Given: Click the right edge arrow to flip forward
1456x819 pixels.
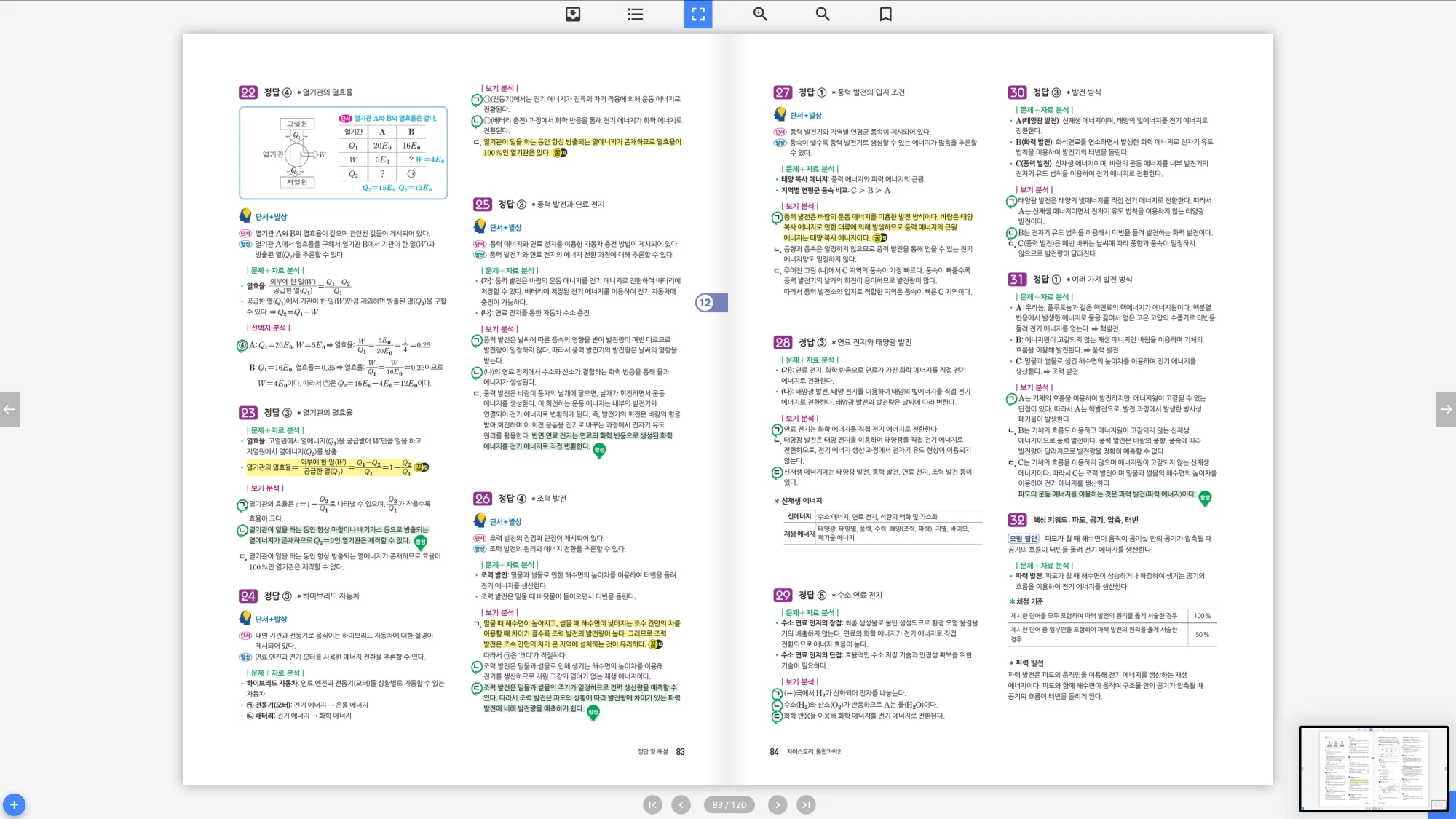Looking at the screenshot, I should (x=1446, y=409).
